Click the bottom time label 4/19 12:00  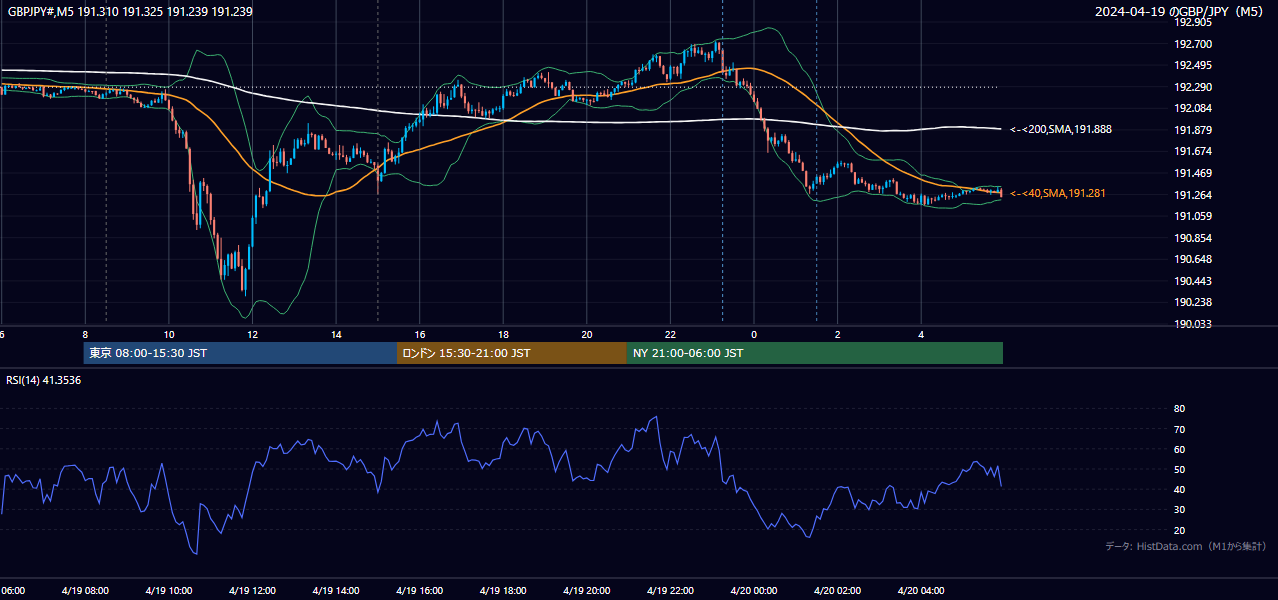coord(252,590)
